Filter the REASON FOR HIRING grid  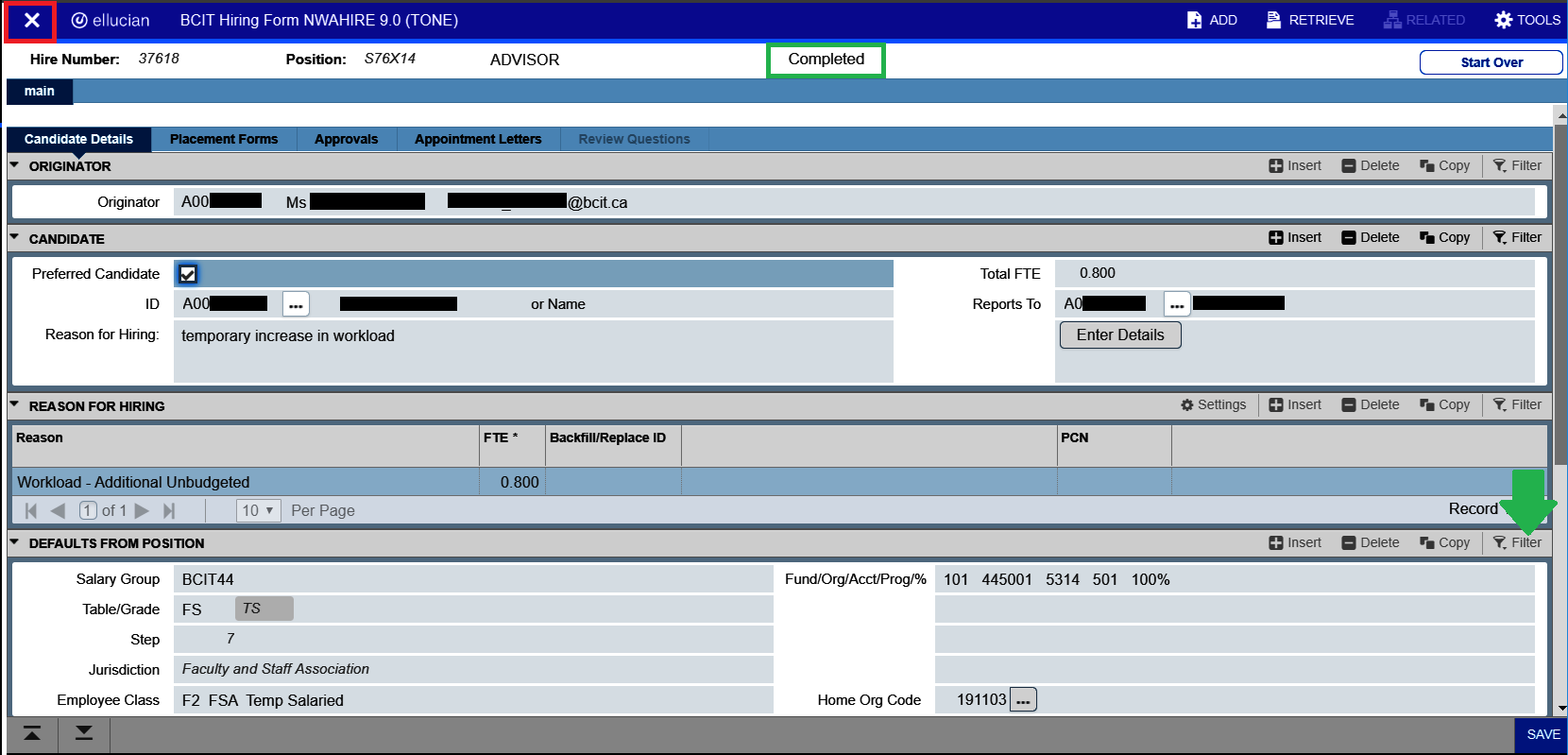click(1517, 404)
